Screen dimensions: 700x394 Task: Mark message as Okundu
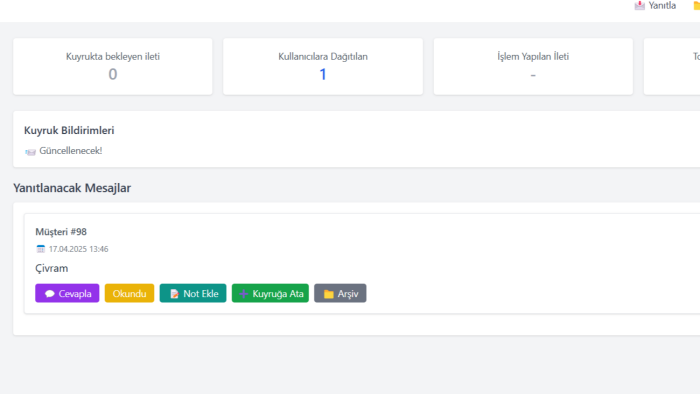[x=129, y=293]
